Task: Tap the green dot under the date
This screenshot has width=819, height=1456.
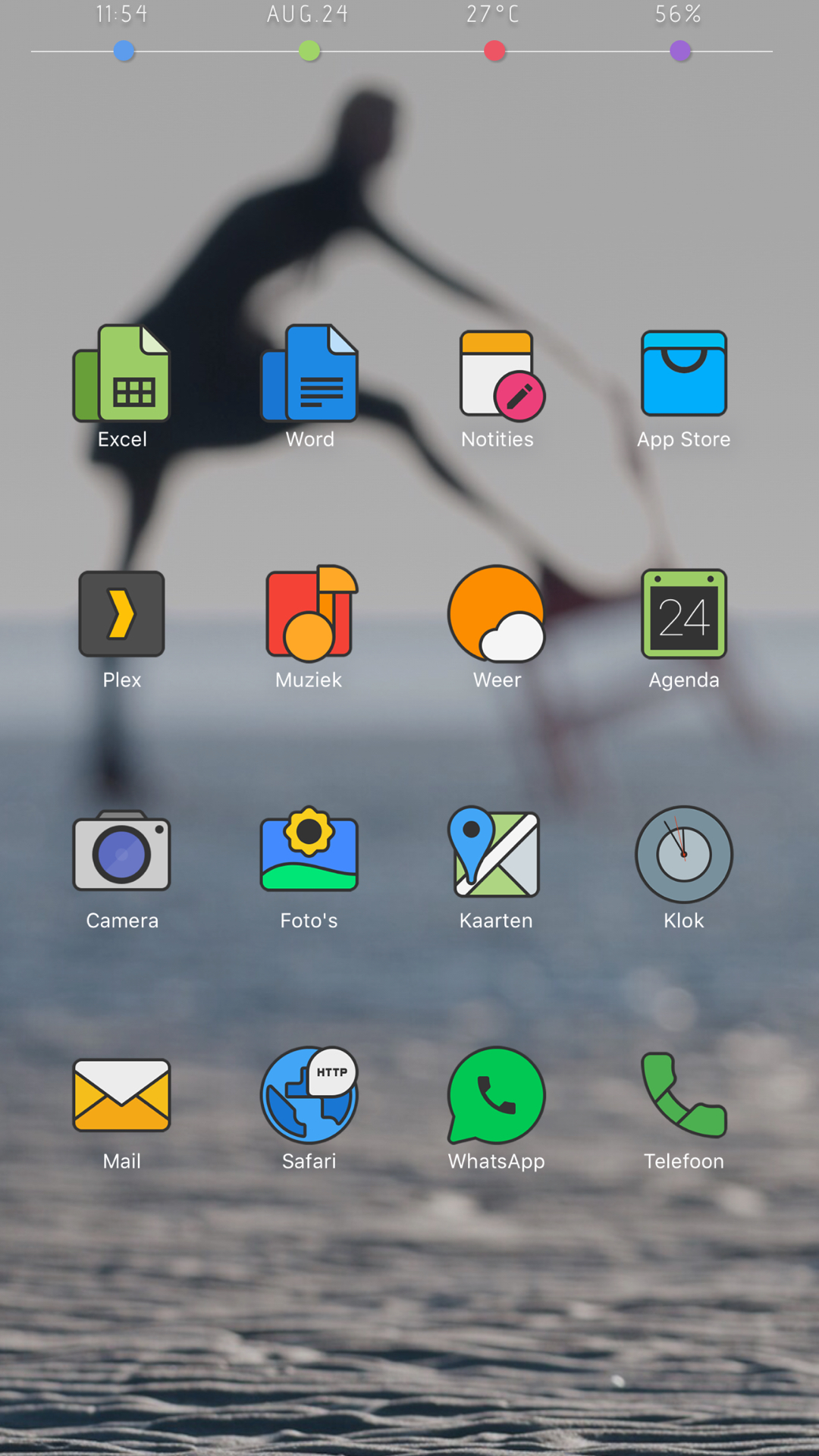Action: pos(309,51)
